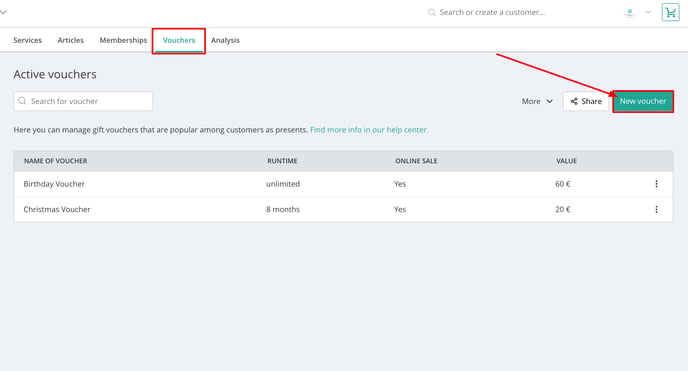The width and height of the screenshot is (688, 371).
Task: Expand the chevron next to profile avatar
Action: click(648, 12)
